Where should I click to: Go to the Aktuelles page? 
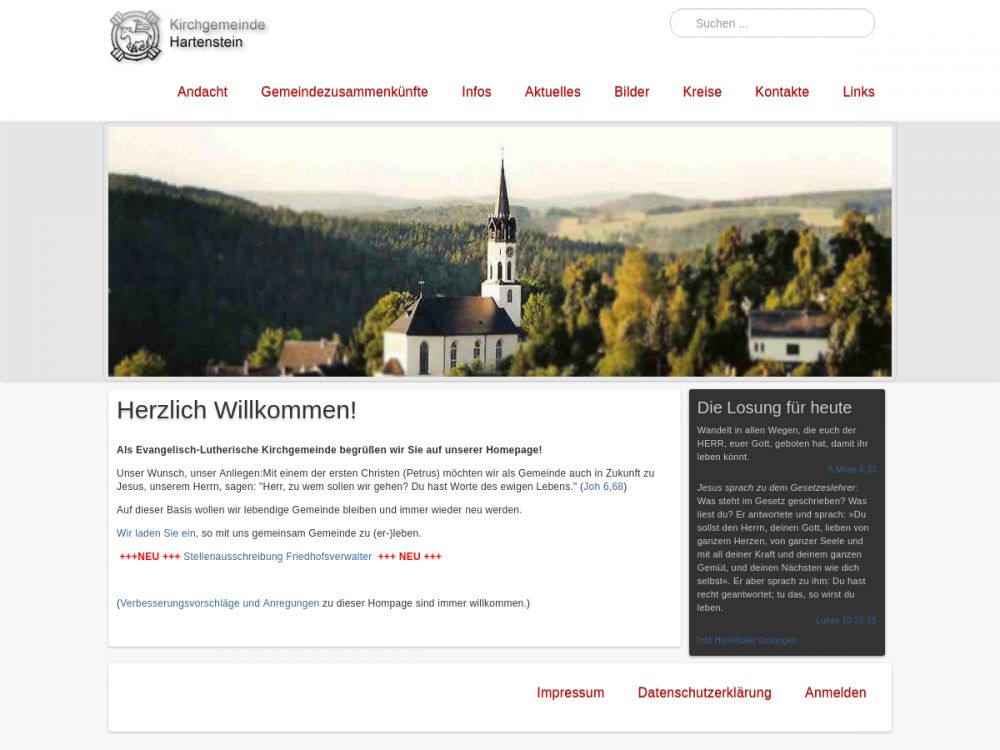pos(552,92)
